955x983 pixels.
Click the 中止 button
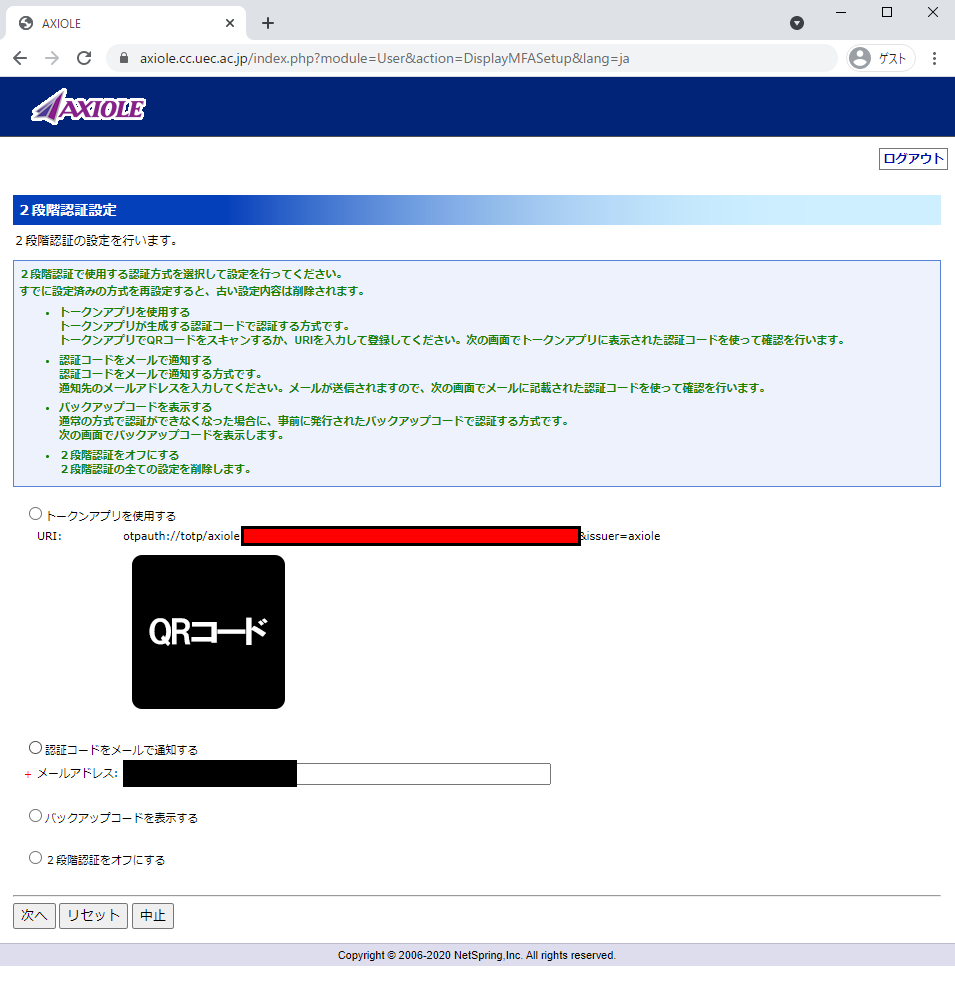pyautogui.click(x=153, y=916)
